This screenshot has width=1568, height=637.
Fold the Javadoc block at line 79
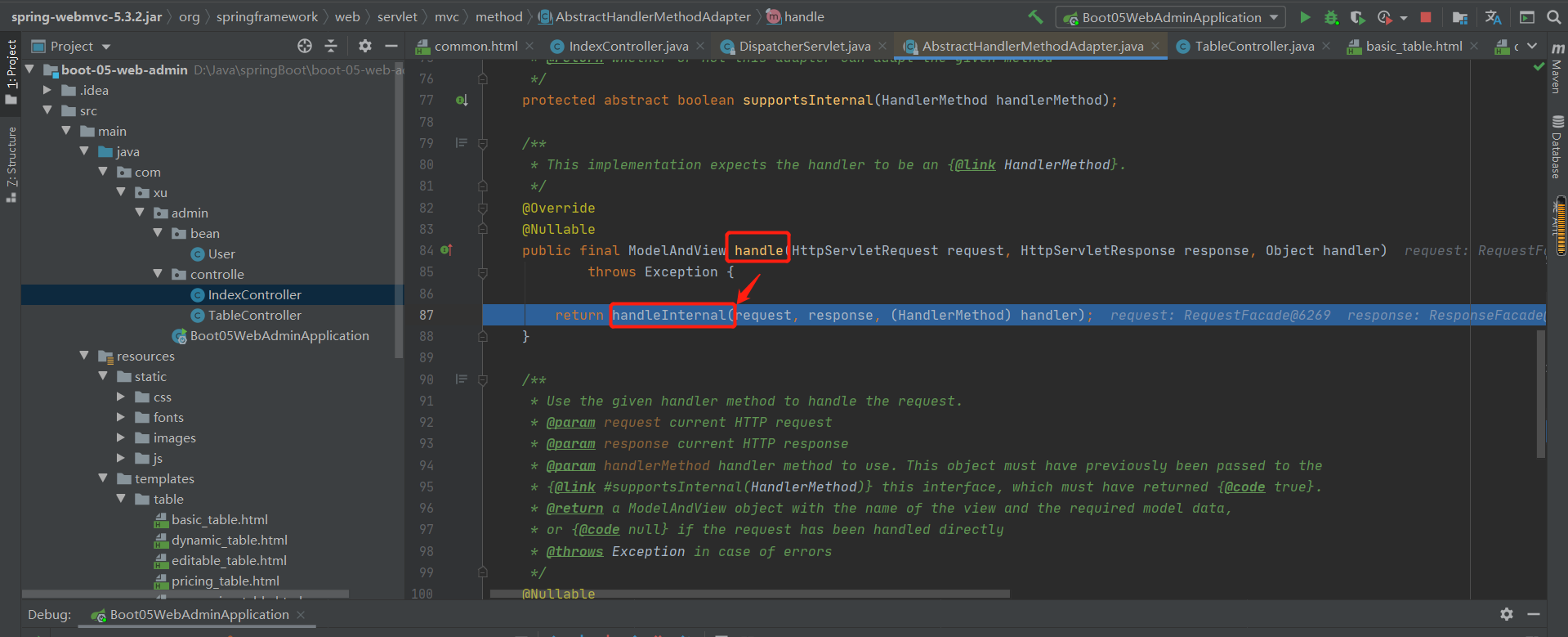point(483,144)
